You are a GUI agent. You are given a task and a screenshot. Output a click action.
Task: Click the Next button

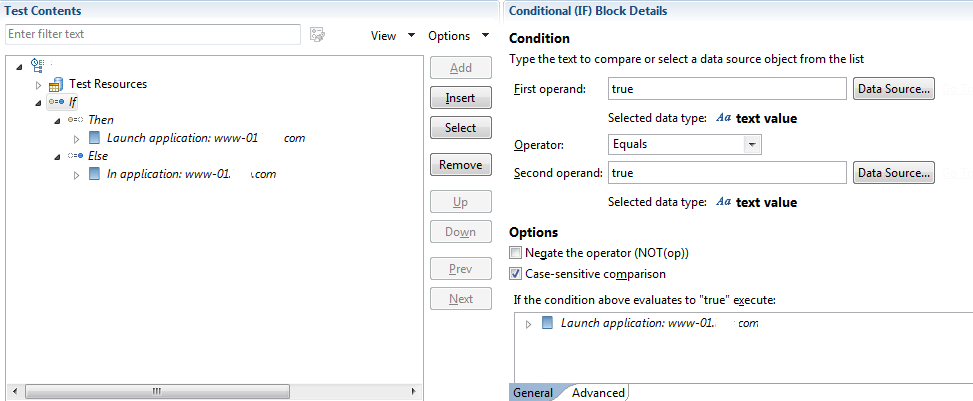(460, 299)
